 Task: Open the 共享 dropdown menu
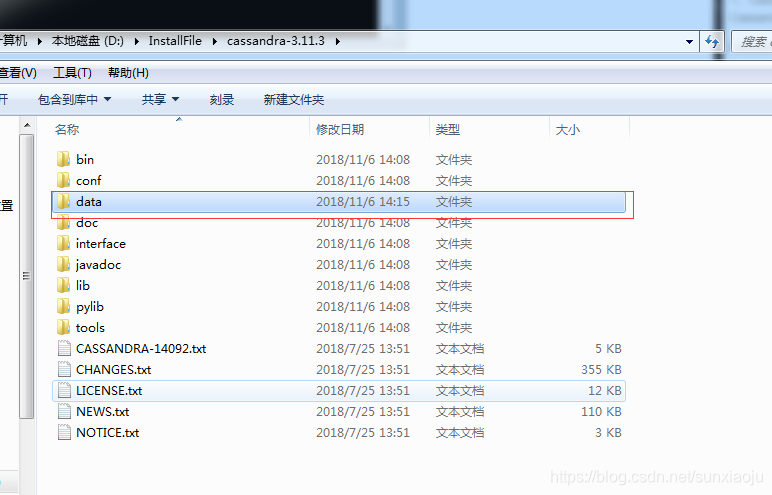pyautogui.click(x=160, y=100)
